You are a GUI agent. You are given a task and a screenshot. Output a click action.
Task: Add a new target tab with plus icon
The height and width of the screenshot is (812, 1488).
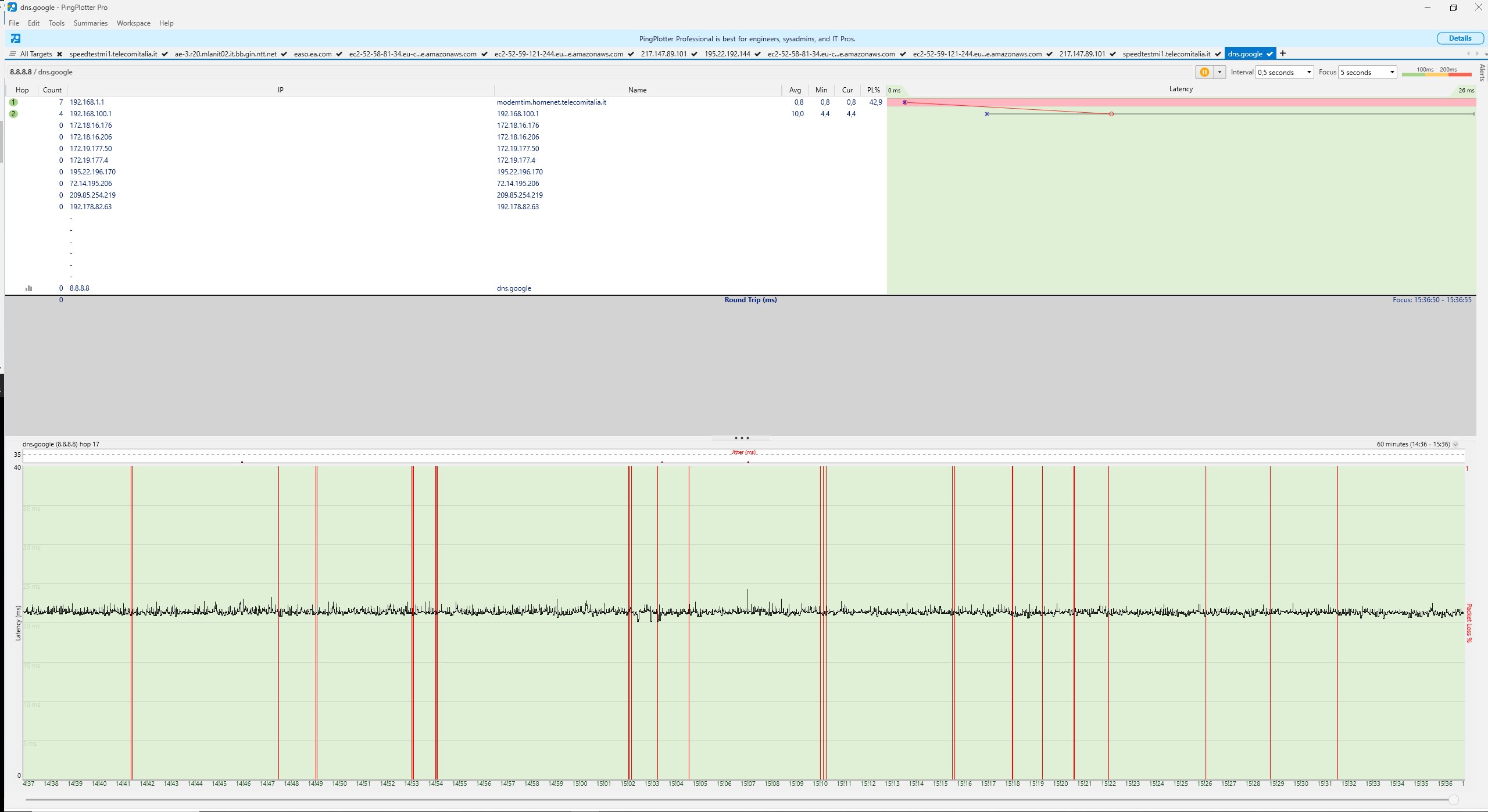1283,53
